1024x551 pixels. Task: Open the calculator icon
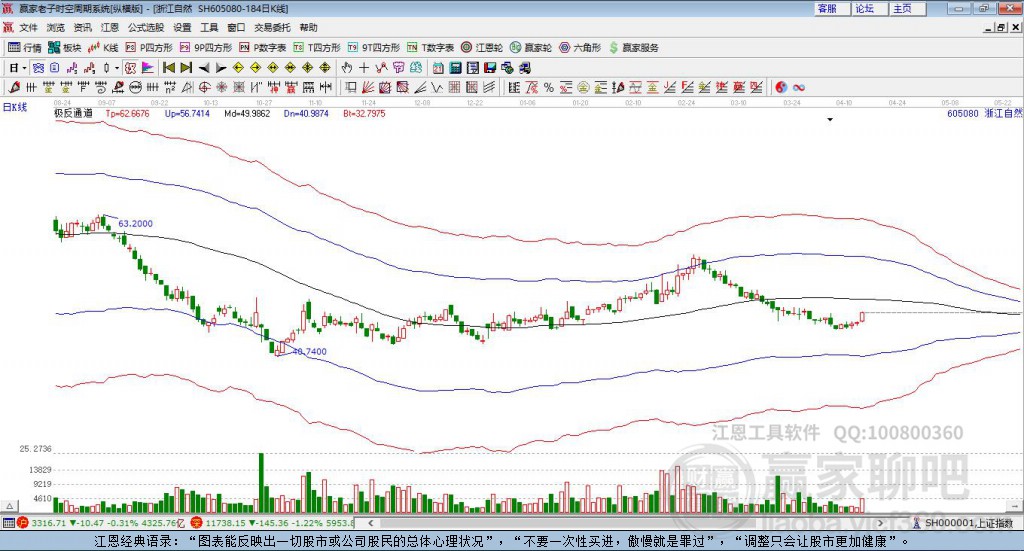click(455, 68)
